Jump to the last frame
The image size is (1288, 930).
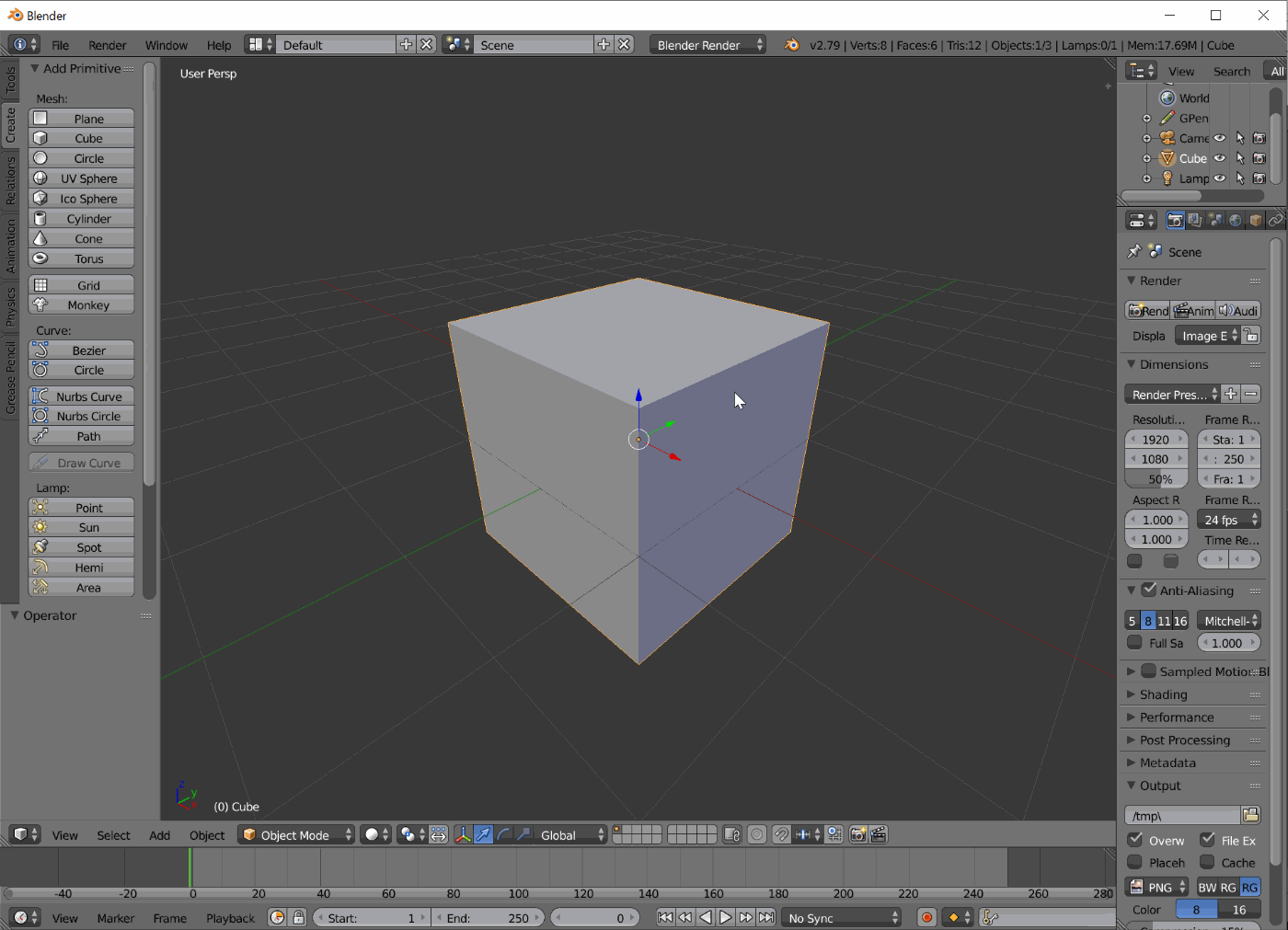click(766, 917)
